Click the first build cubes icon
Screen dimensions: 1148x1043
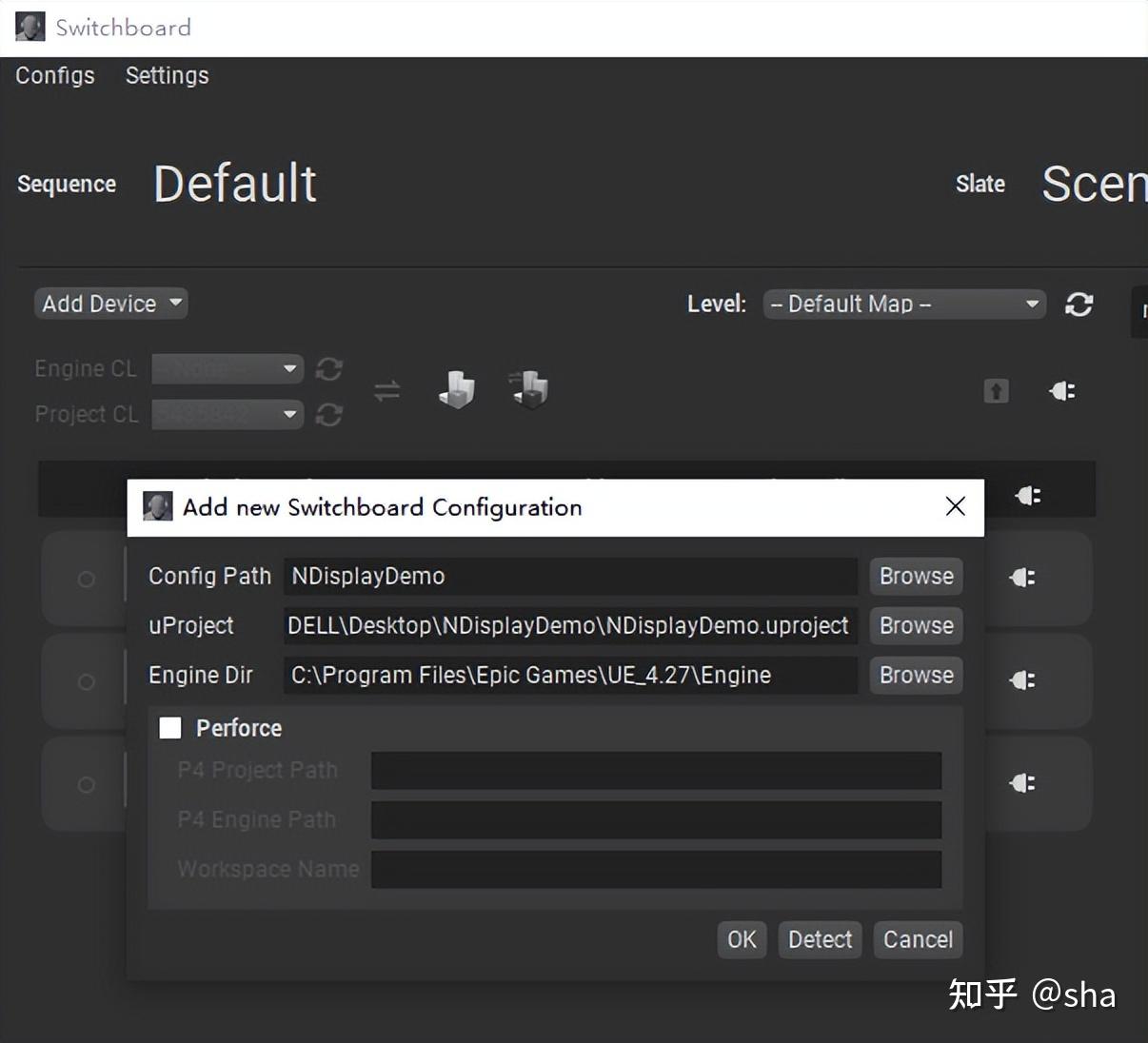coord(457,389)
